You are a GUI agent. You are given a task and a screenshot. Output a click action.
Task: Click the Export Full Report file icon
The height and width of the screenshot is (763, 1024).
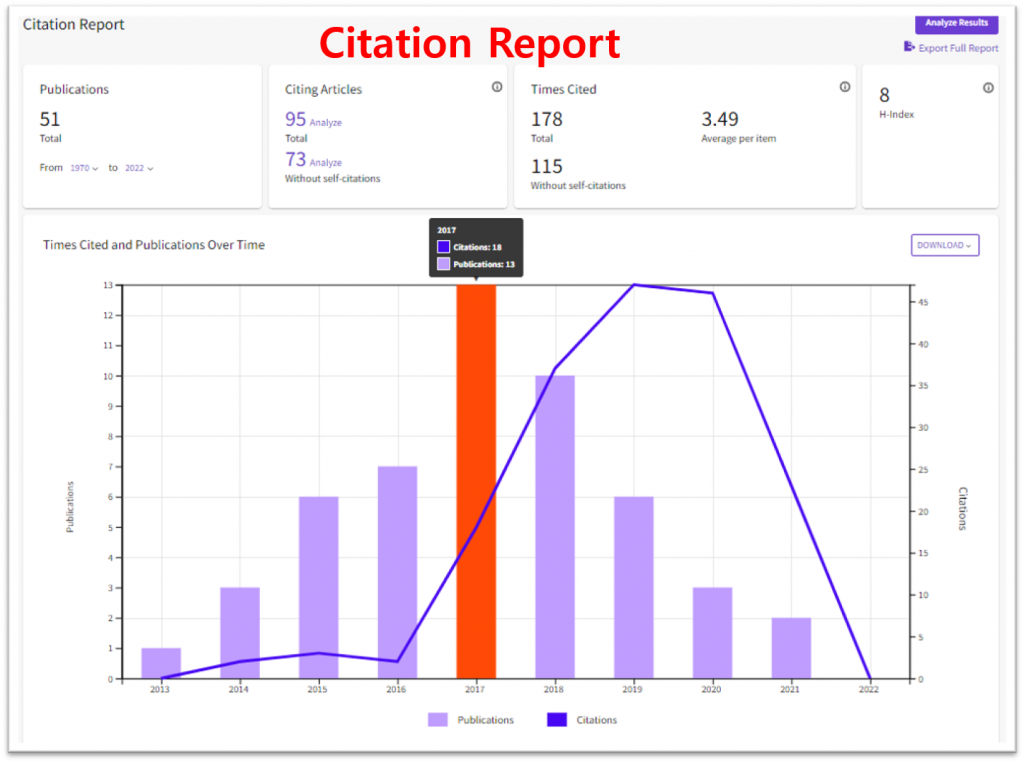pyautogui.click(x=908, y=47)
